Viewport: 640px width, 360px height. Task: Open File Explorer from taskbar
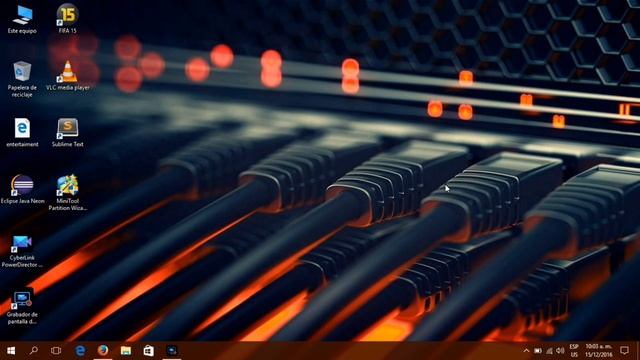coord(126,351)
